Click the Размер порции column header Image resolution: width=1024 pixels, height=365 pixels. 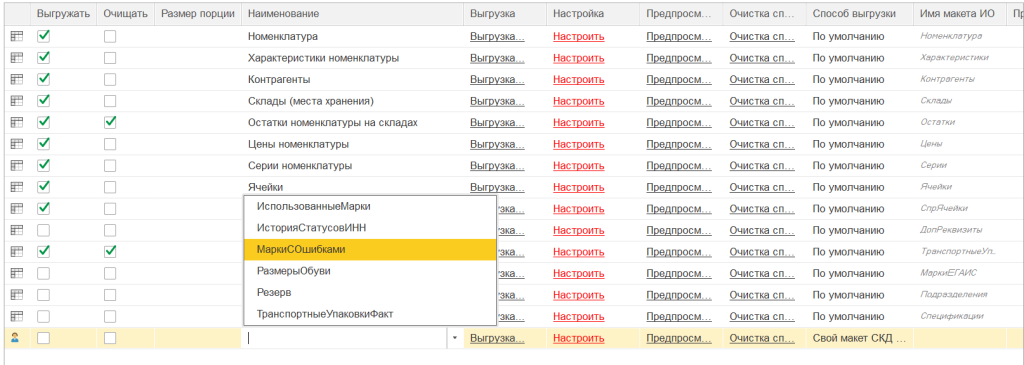(x=198, y=13)
